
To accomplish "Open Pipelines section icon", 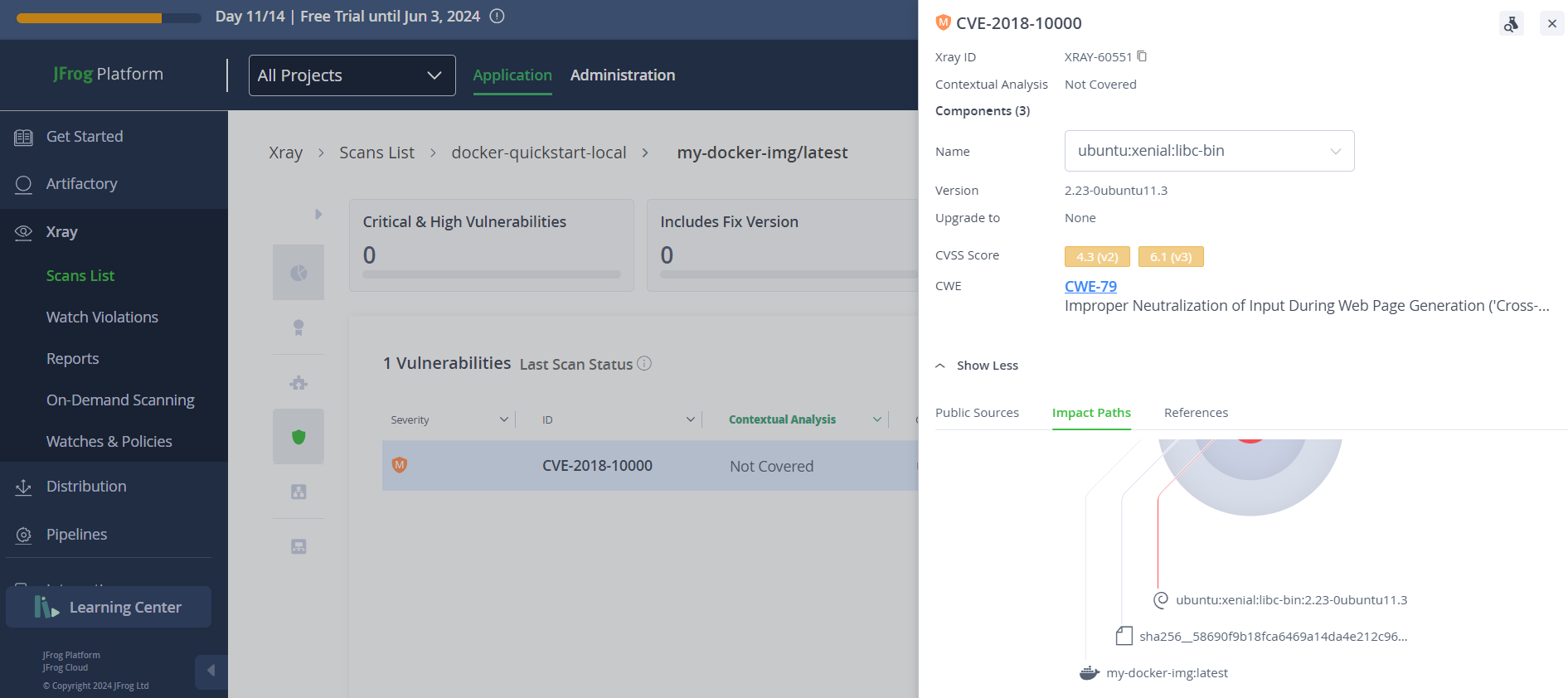I will tap(23, 535).
